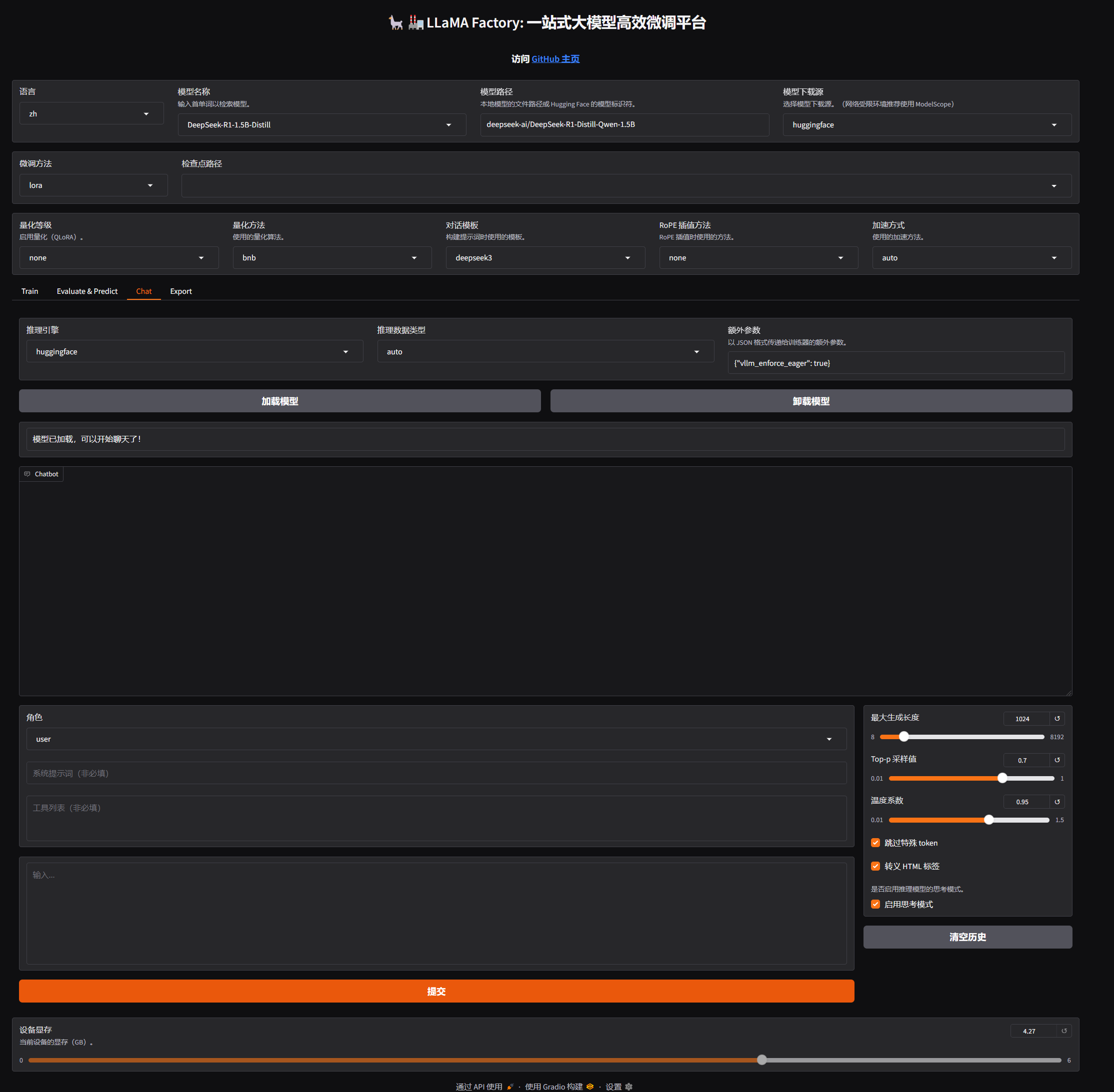Click the 提交 submit button
1114x1092 pixels.
[x=436, y=991]
